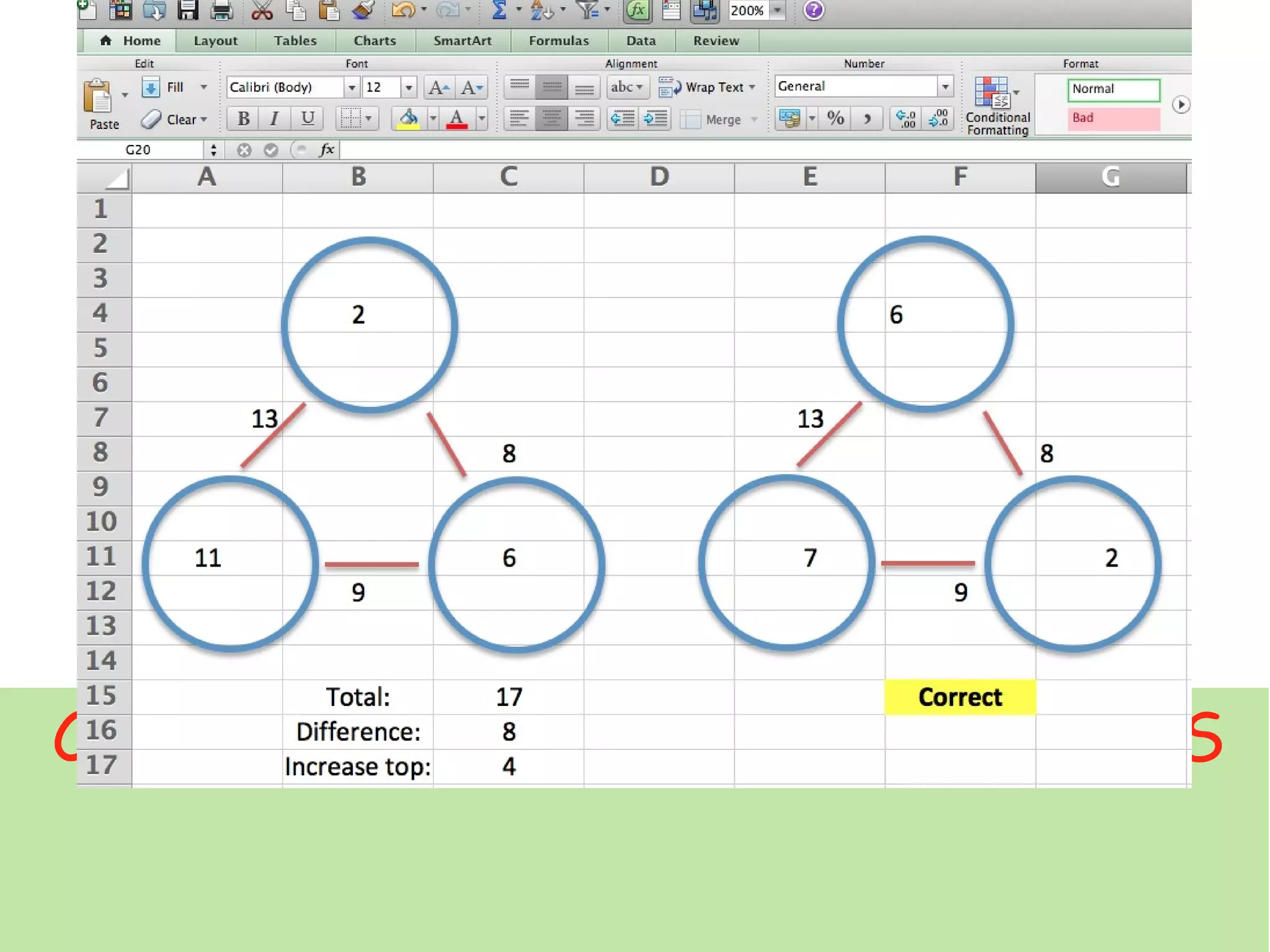Click the Format painter brush icon
Image resolution: width=1270 pixels, height=952 pixels.
pyautogui.click(x=363, y=11)
